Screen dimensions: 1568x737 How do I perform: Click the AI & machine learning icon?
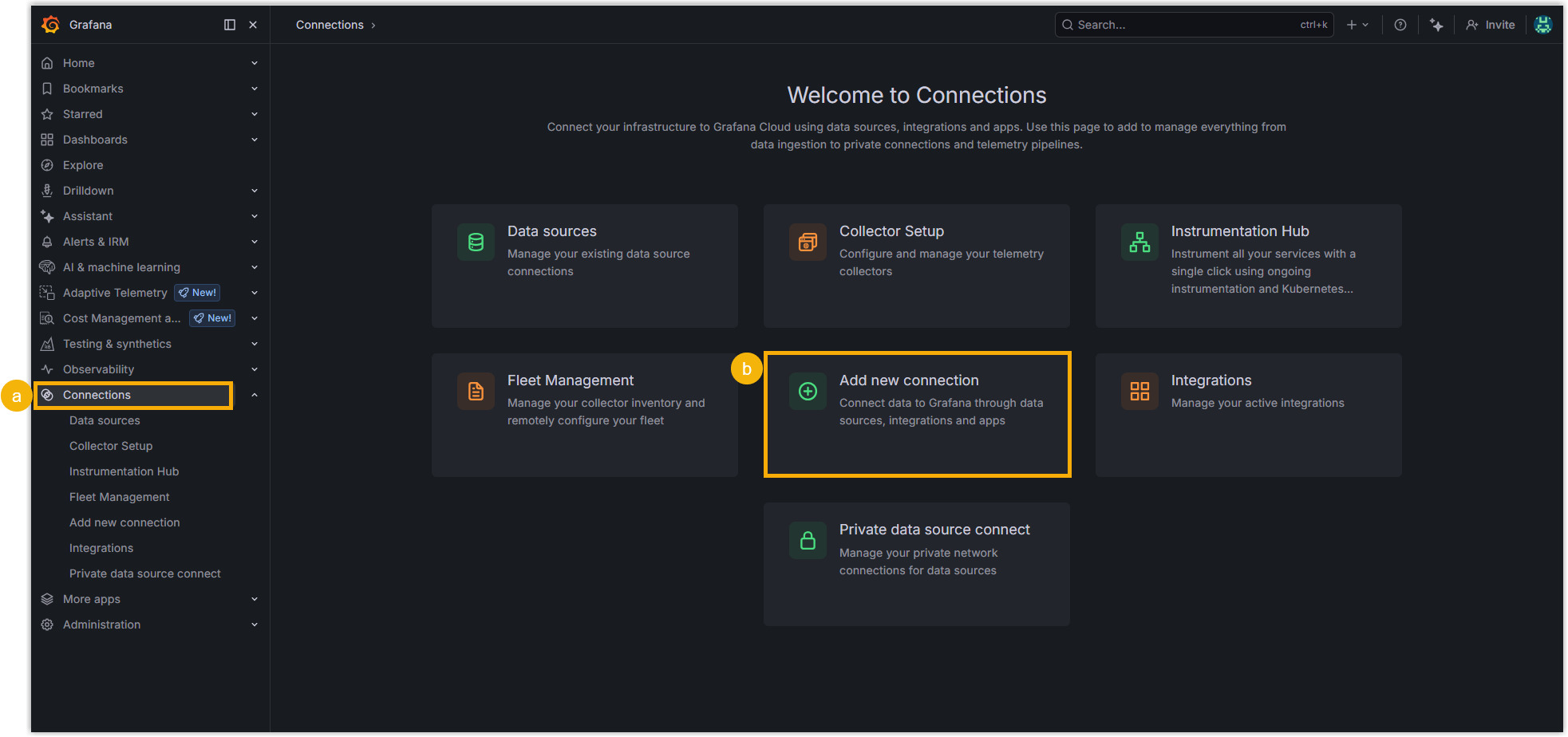[x=47, y=267]
